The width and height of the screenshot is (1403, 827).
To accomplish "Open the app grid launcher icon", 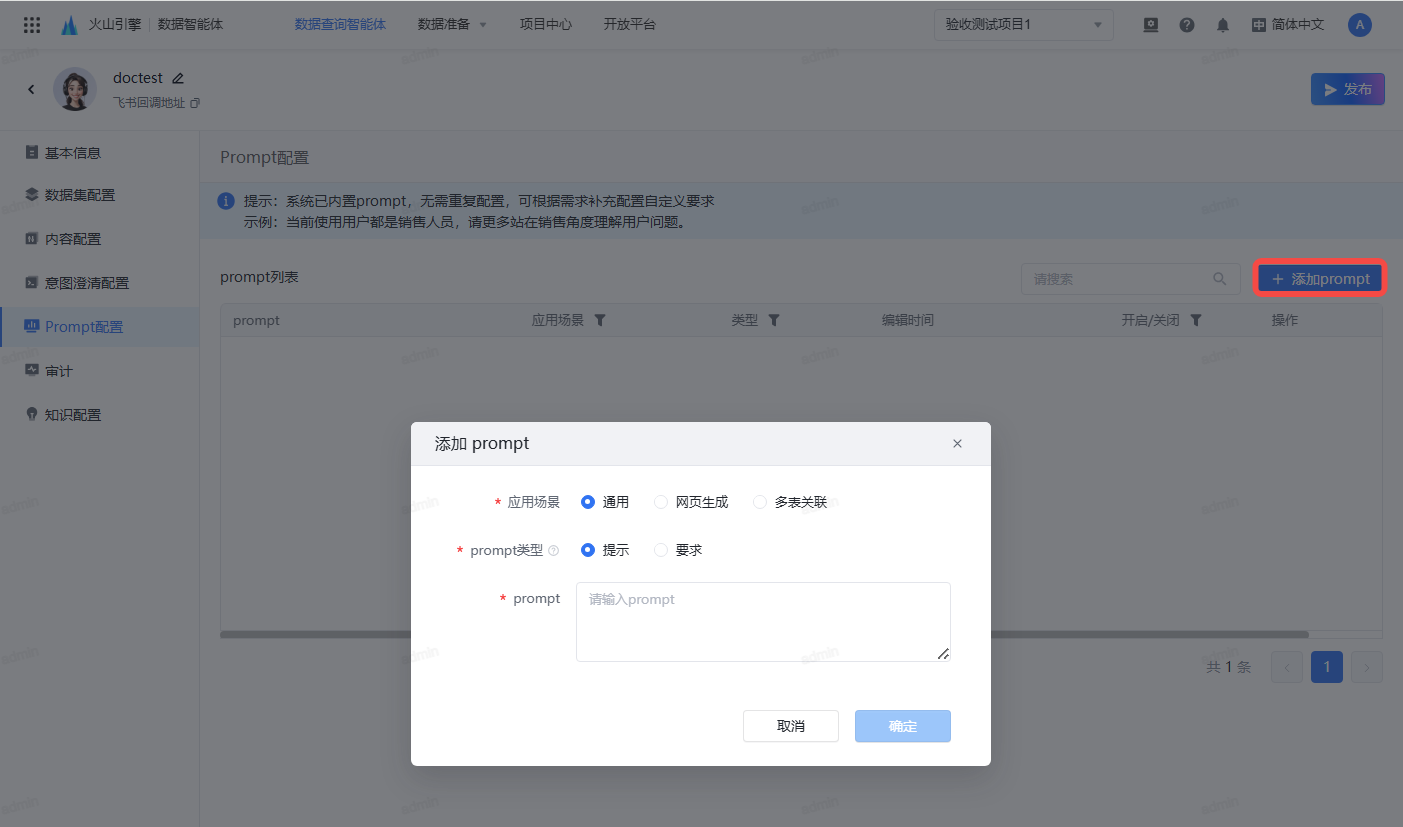I will tap(32, 25).
